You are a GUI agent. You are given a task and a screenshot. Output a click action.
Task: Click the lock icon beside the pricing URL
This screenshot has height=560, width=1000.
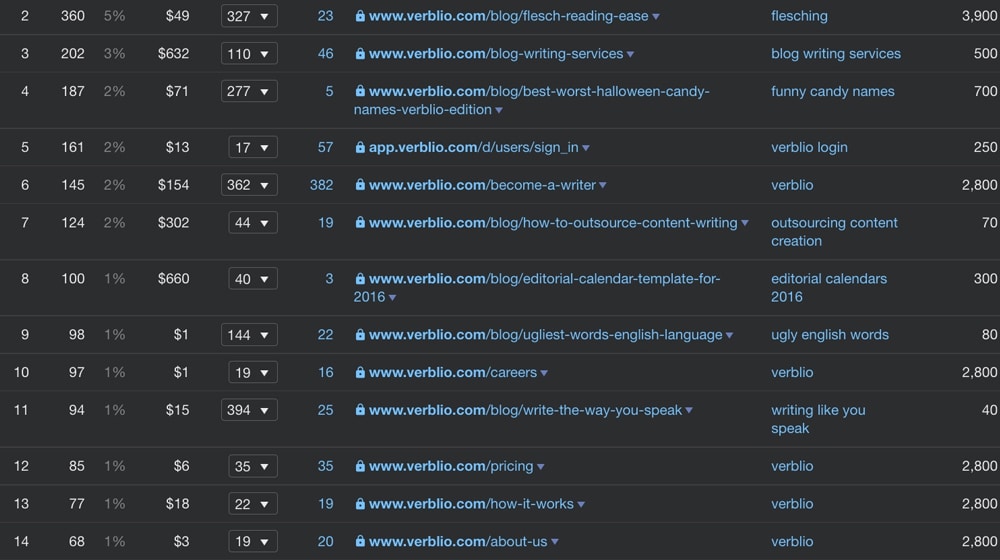[360, 467]
